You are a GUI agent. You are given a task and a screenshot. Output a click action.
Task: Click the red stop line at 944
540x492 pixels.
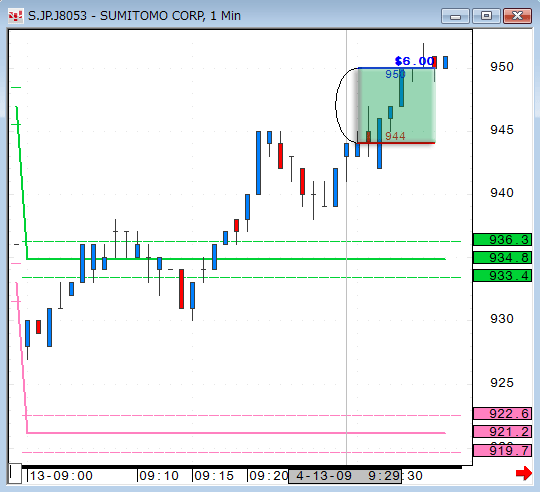click(x=397, y=143)
